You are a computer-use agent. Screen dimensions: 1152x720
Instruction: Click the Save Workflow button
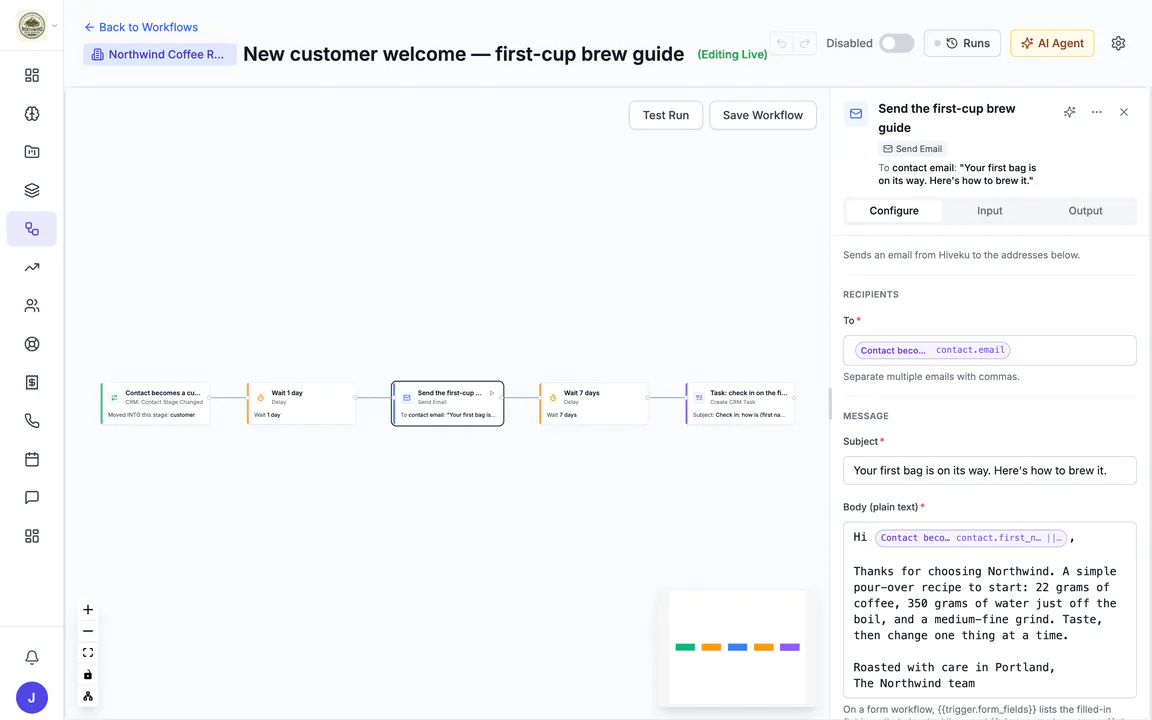[763, 115]
